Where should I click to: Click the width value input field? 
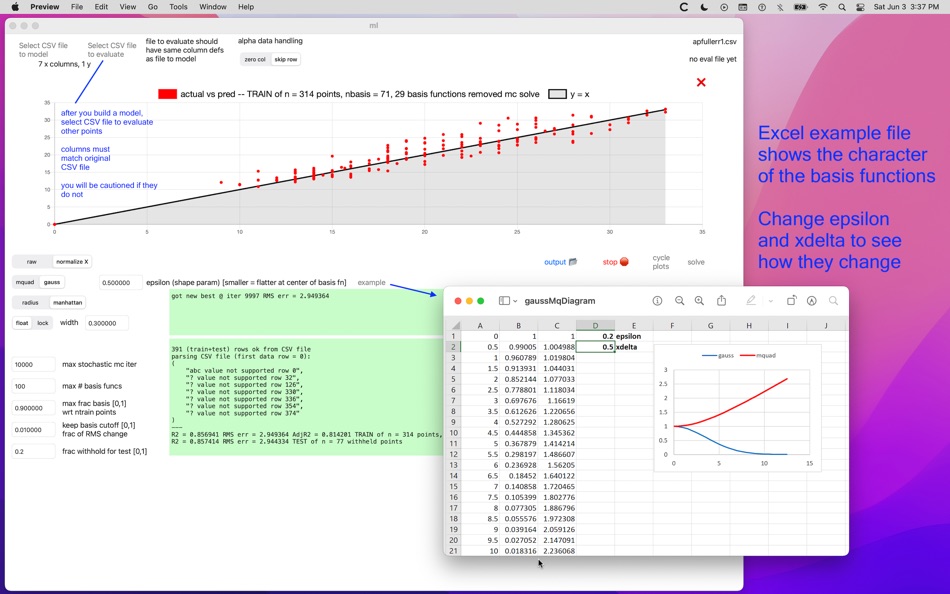107,323
